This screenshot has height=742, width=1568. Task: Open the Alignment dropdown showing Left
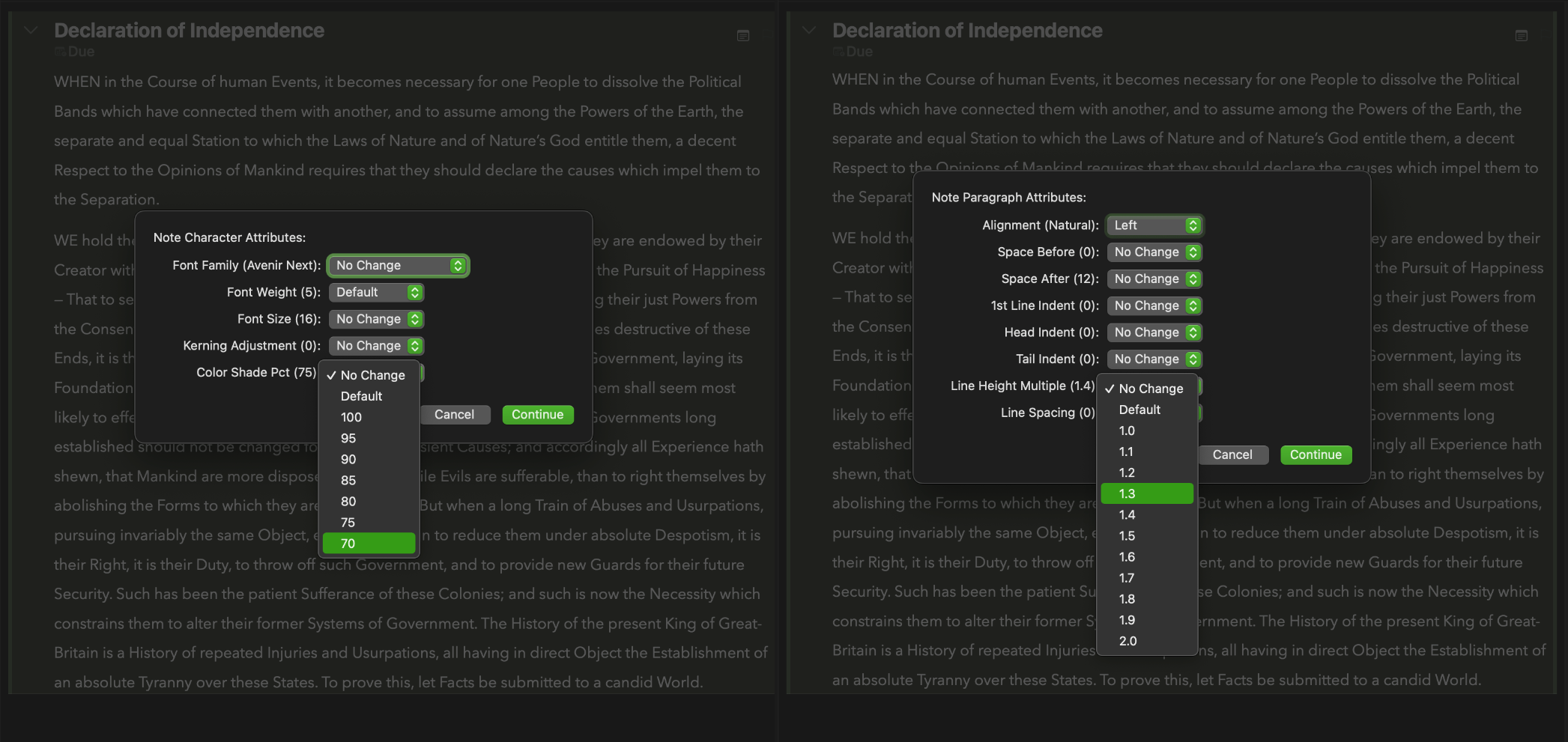[1154, 225]
